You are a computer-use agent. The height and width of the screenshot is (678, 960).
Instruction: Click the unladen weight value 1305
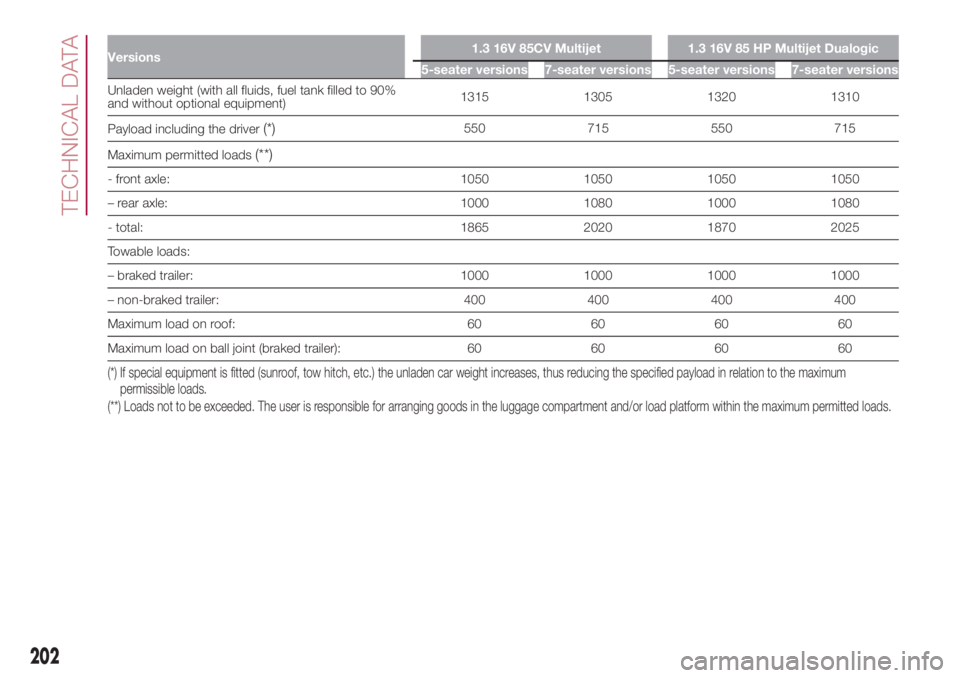pyautogui.click(x=598, y=97)
